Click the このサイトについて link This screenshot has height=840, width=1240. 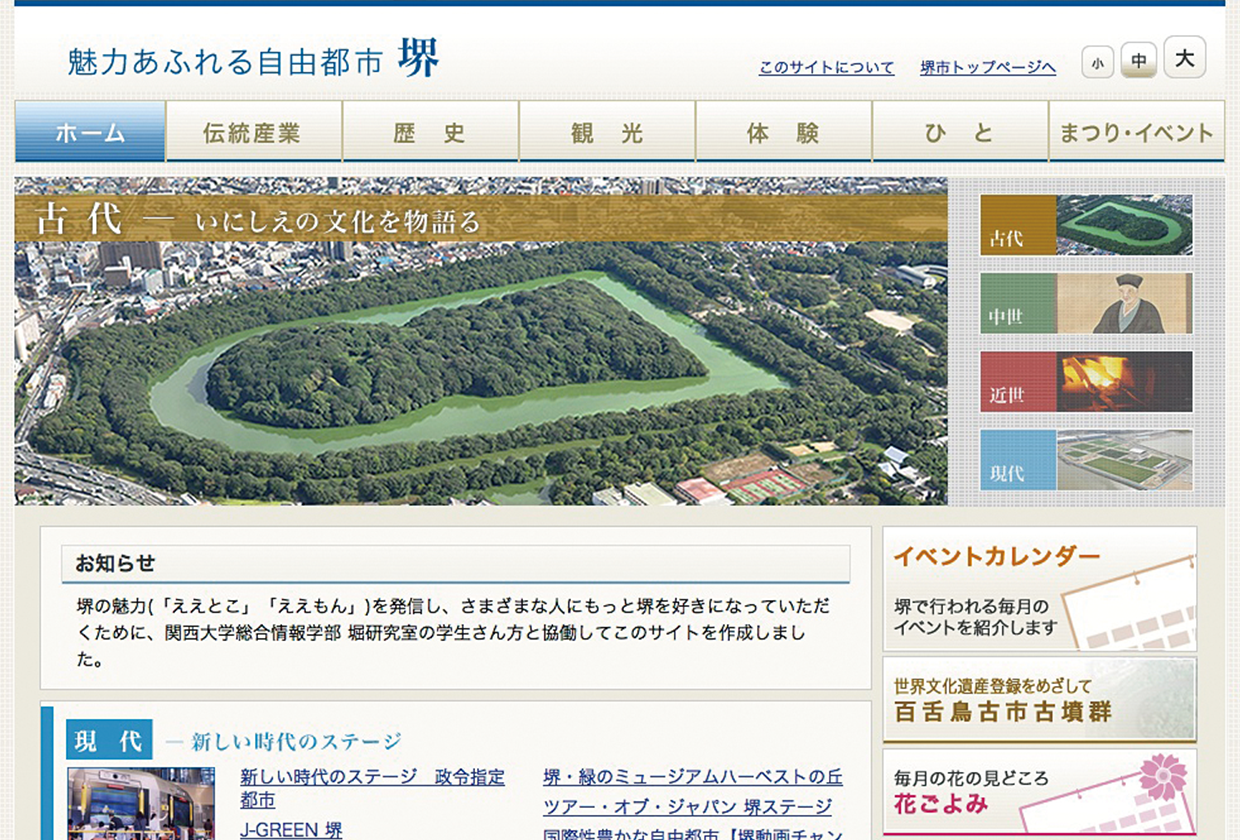[x=826, y=68]
